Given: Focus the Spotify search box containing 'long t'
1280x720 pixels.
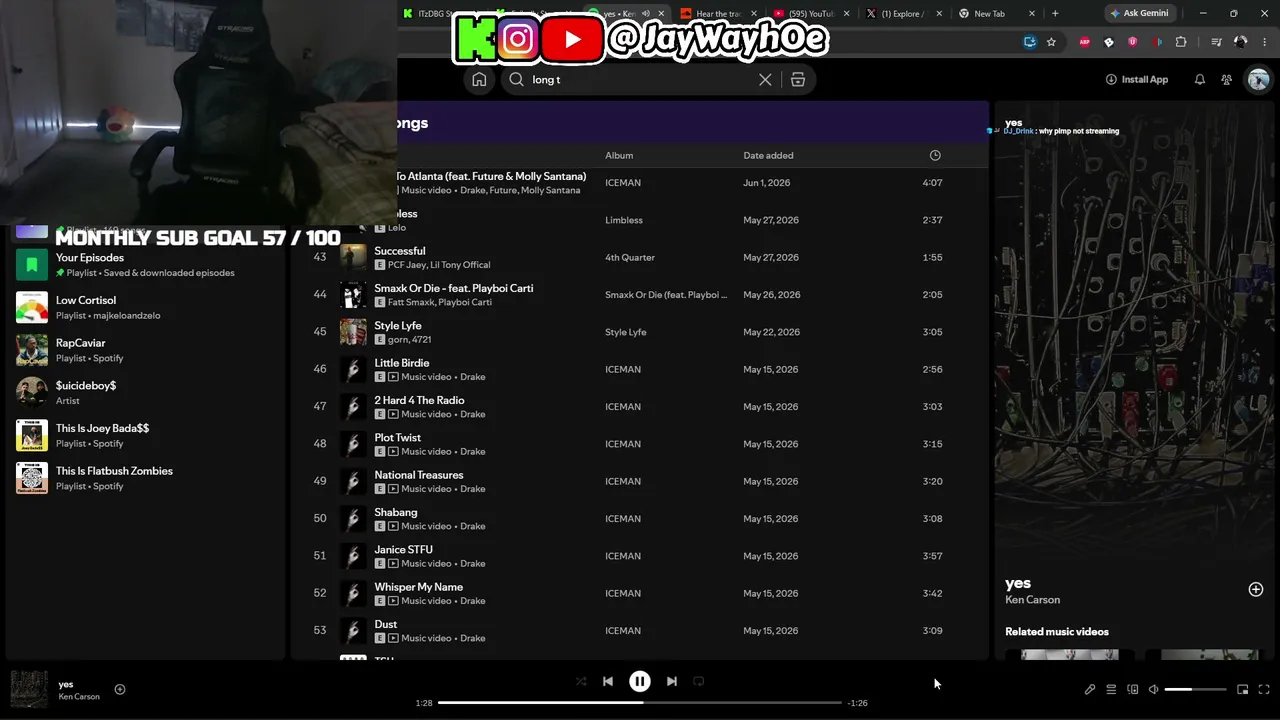Looking at the screenshot, I should point(641,80).
